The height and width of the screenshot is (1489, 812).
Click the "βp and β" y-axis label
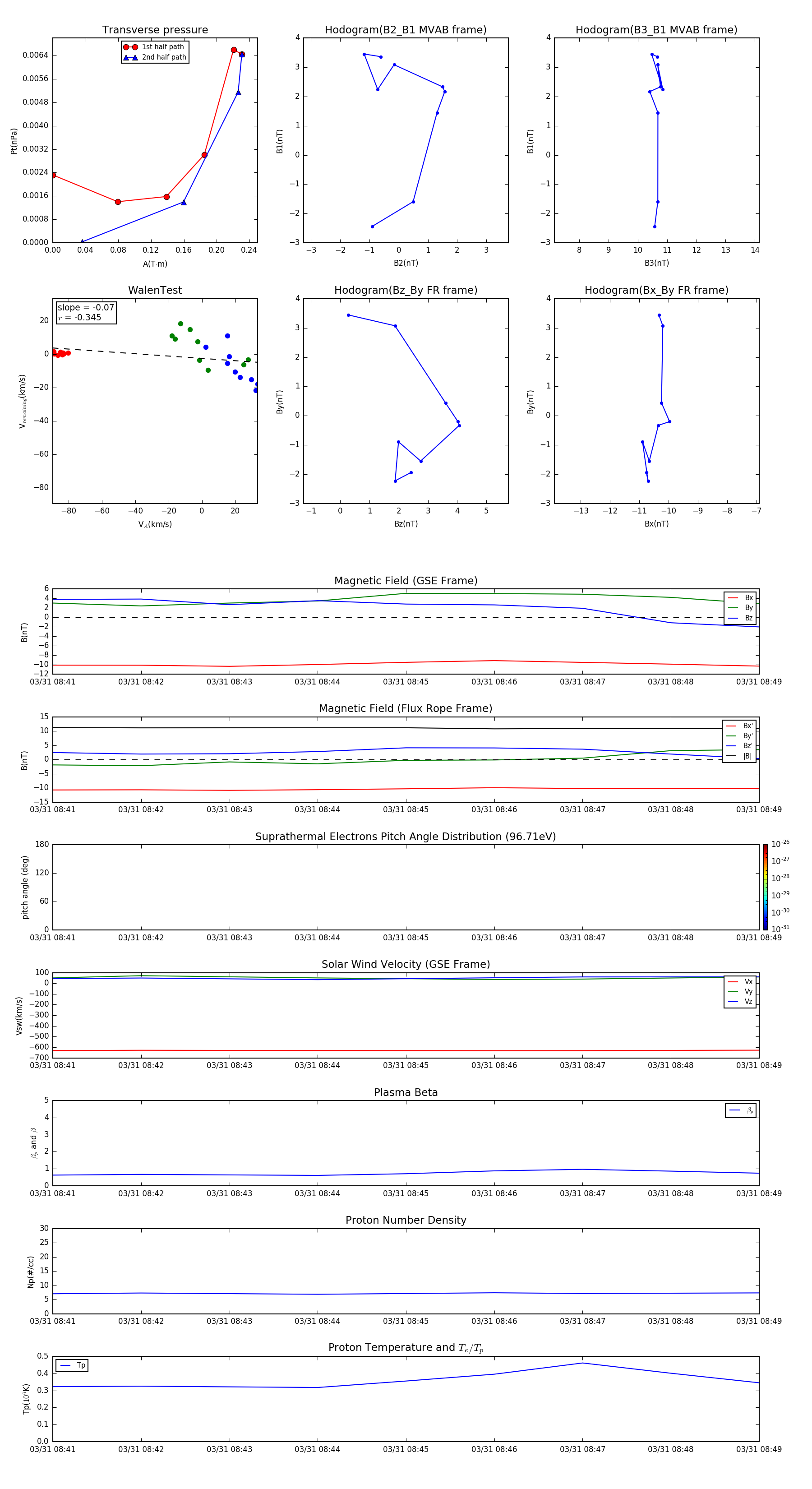point(33,1143)
